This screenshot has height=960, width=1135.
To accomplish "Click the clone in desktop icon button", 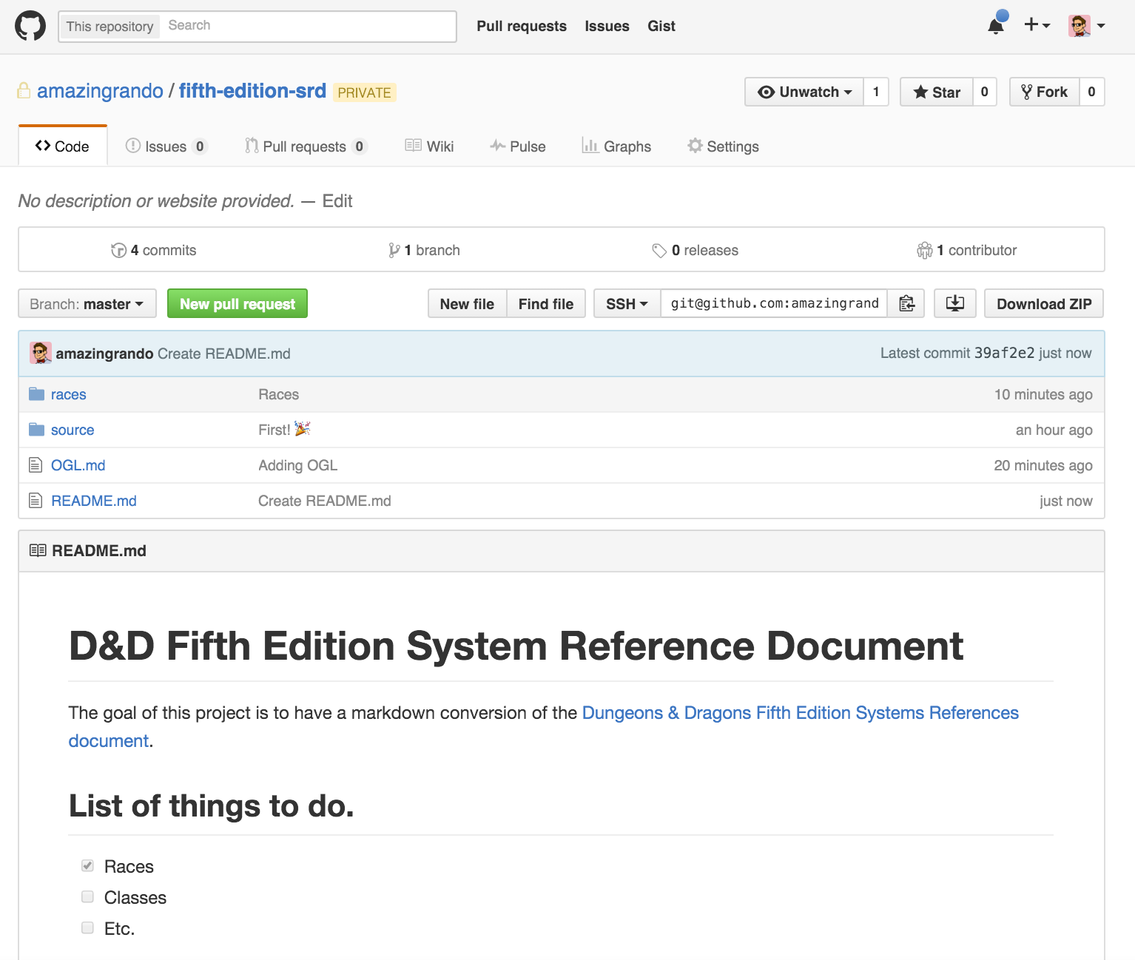I will [x=955, y=304].
